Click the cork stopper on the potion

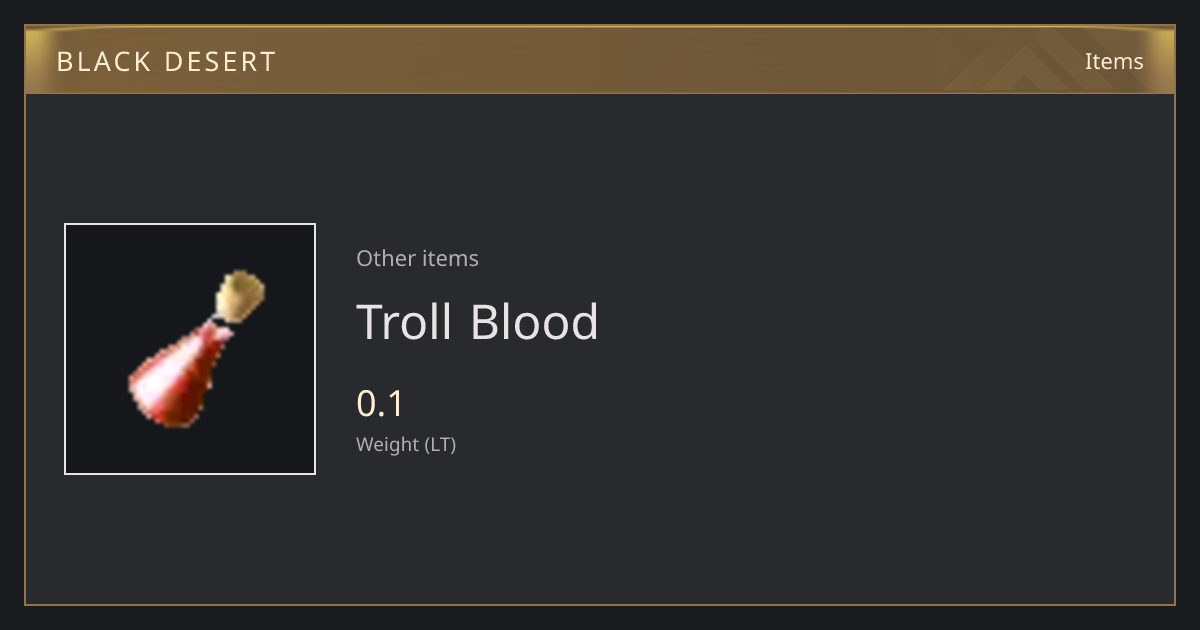(242, 297)
